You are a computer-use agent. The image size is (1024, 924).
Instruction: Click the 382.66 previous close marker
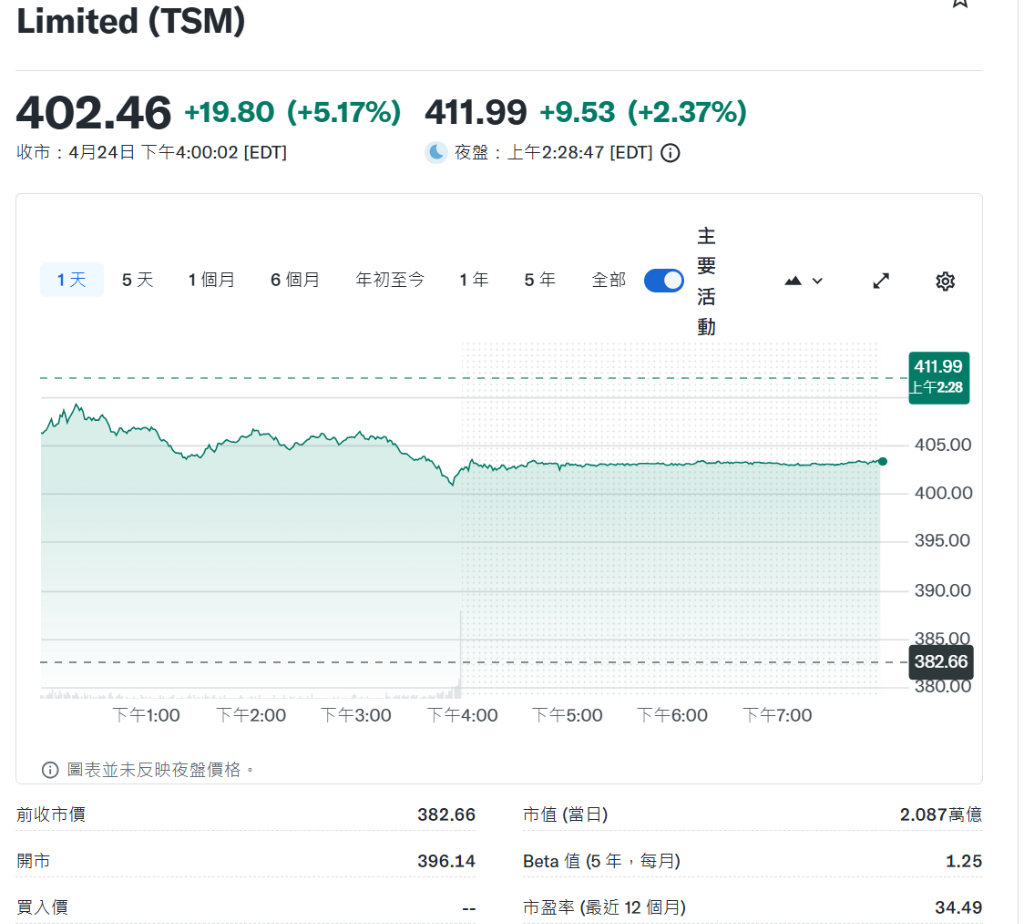click(940, 662)
